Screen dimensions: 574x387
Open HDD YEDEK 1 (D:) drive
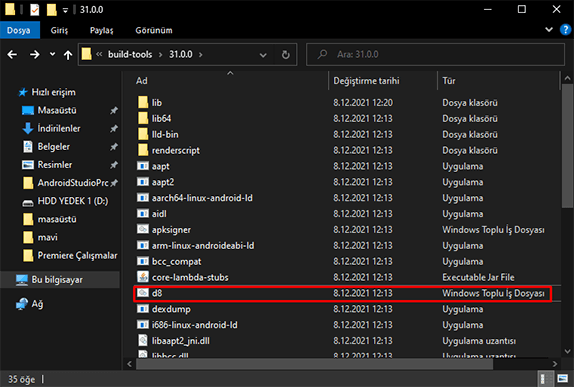click(73, 201)
